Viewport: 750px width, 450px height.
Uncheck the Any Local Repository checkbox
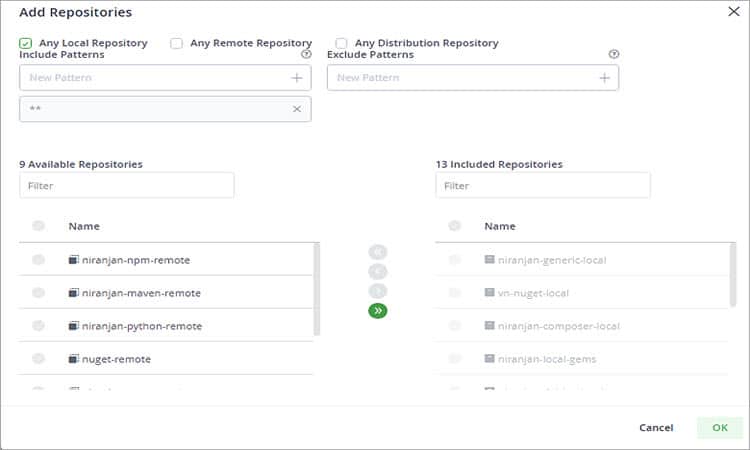[x=25, y=43]
